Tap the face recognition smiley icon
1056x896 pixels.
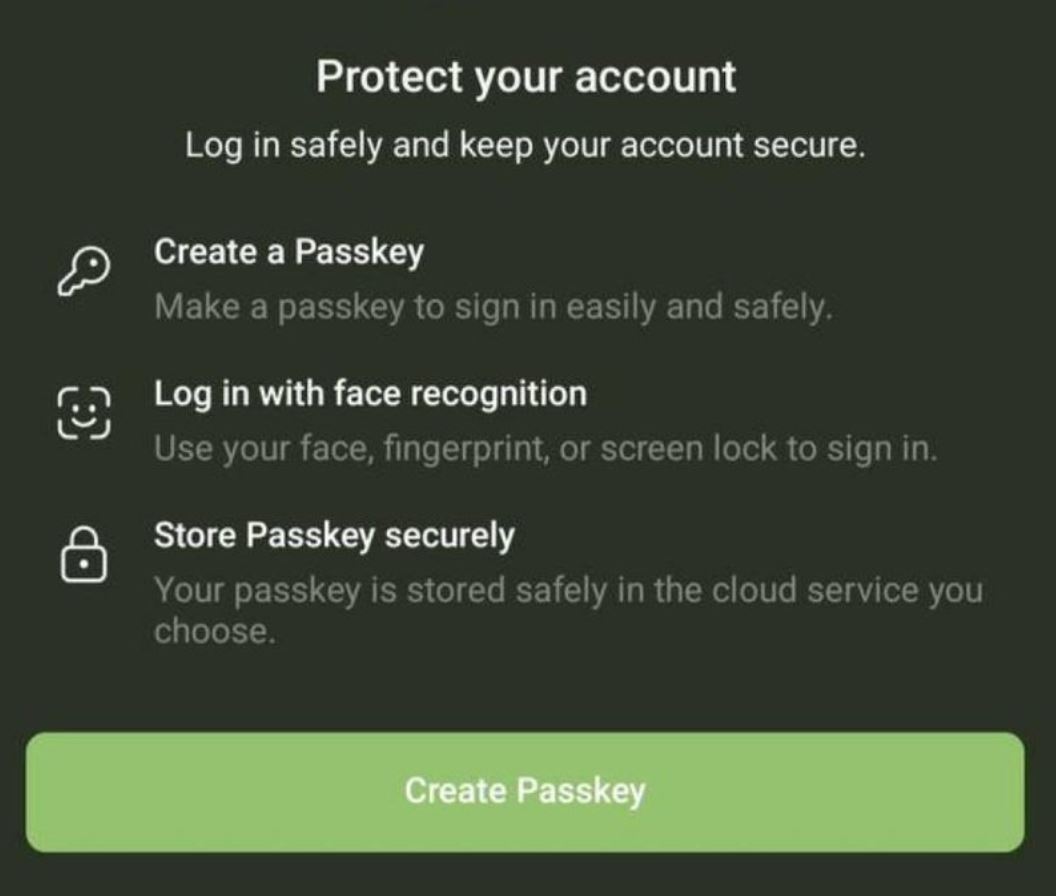83,414
